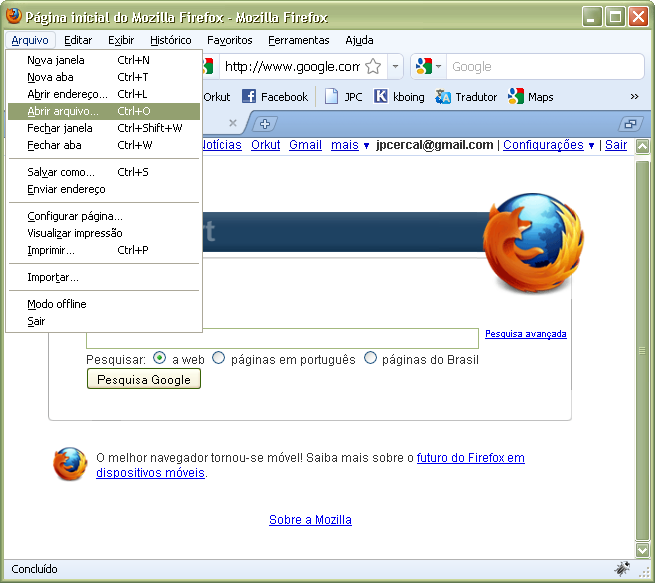Viewport: 655px width, 583px height.
Task: Click the Configurações link
Action: 543,145
